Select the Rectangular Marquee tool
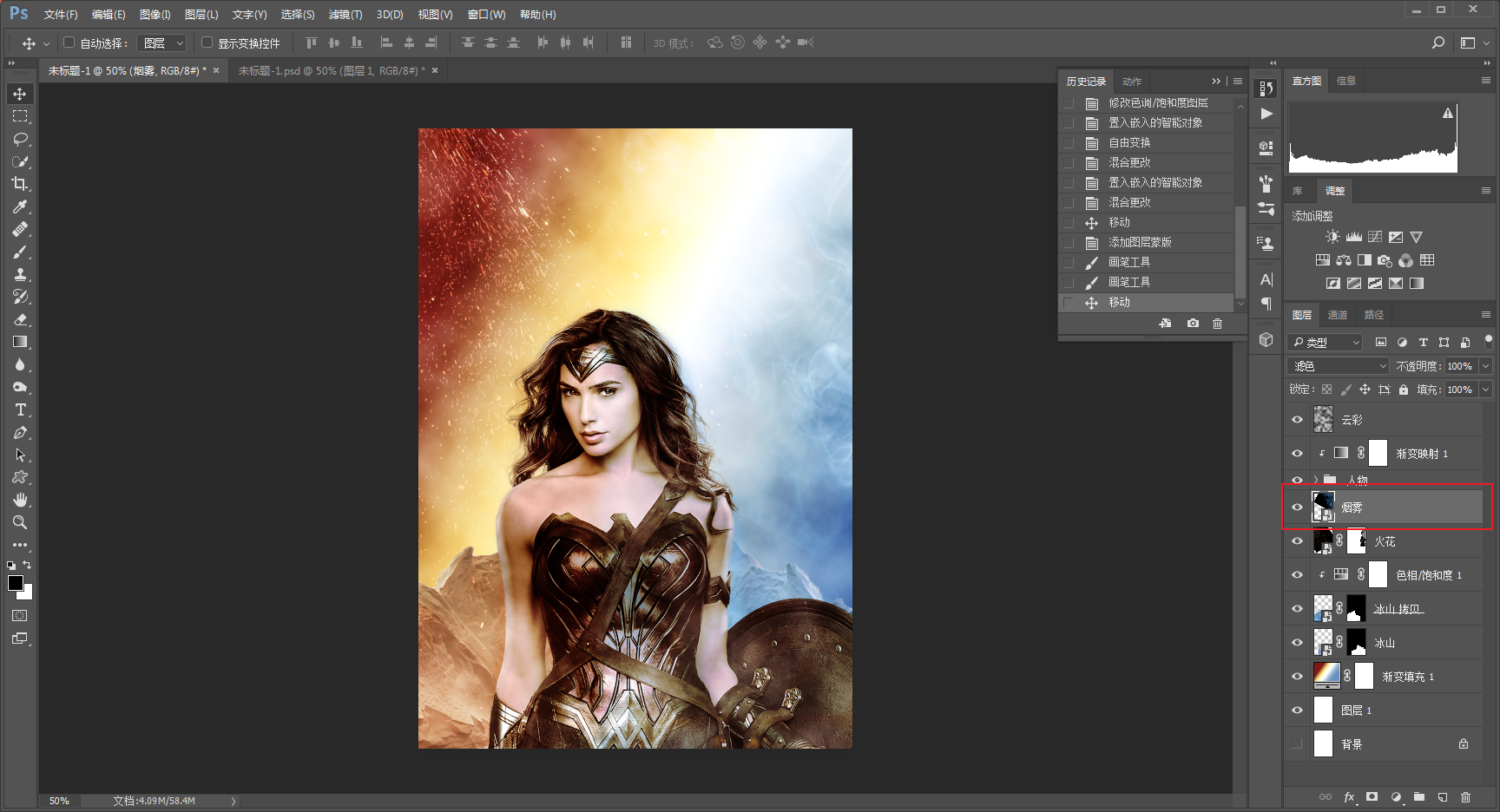1500x812 pixels. tap(20, 116)
